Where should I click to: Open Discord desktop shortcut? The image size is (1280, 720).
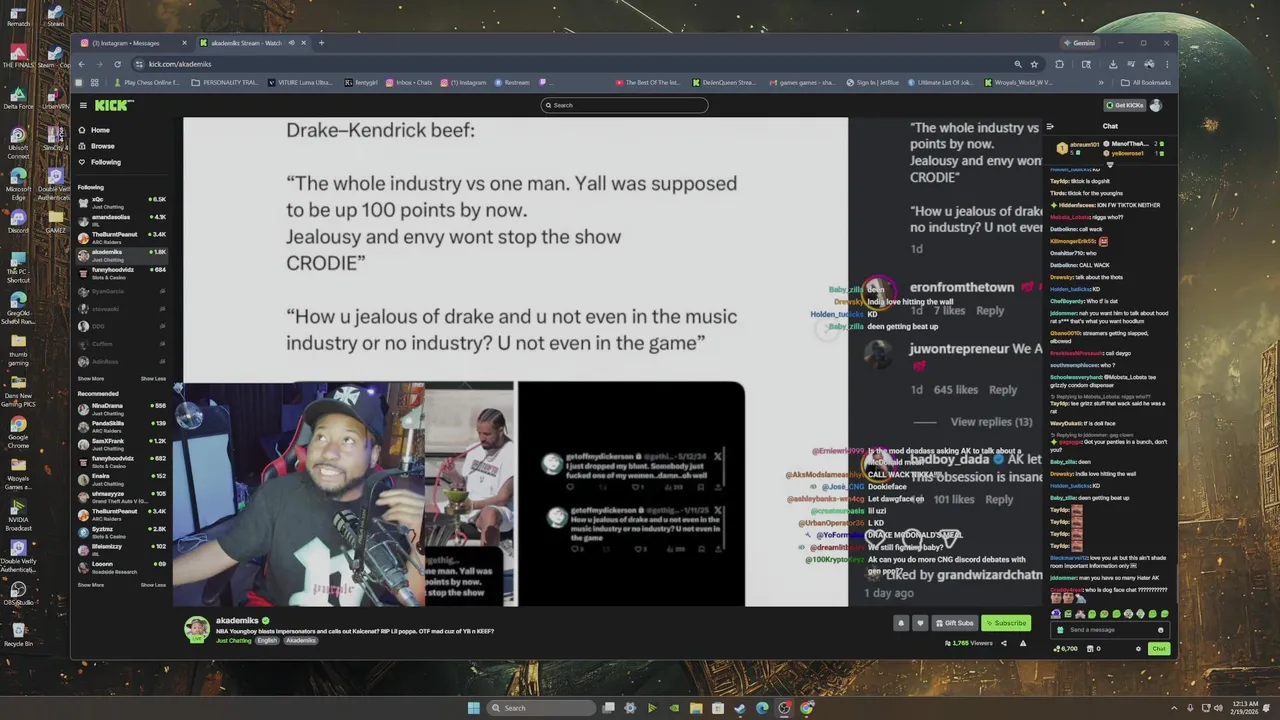pyautogui.click(x=18, y=221)
